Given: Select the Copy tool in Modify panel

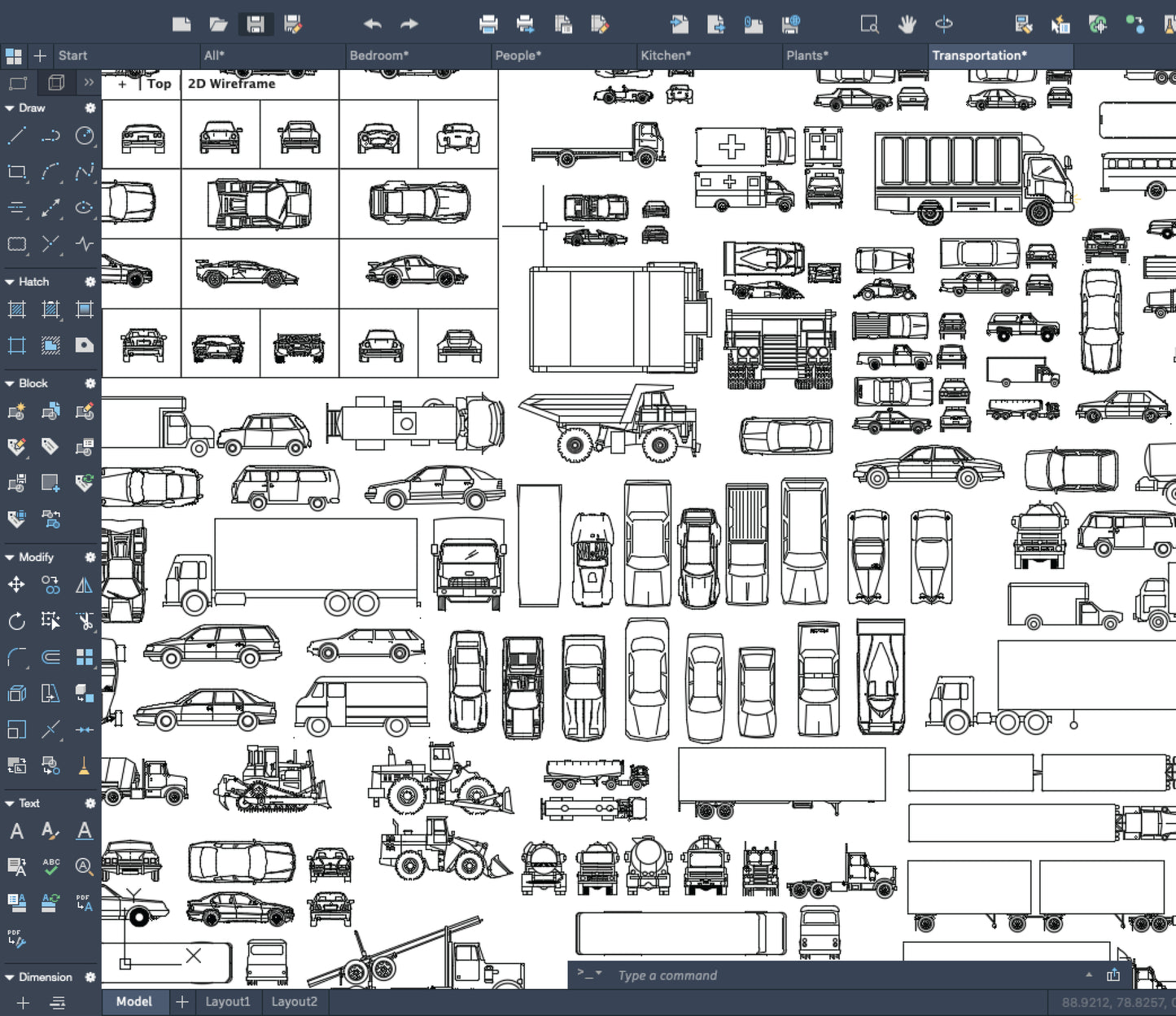Looking at the screenshot, I should coord(50,585).
